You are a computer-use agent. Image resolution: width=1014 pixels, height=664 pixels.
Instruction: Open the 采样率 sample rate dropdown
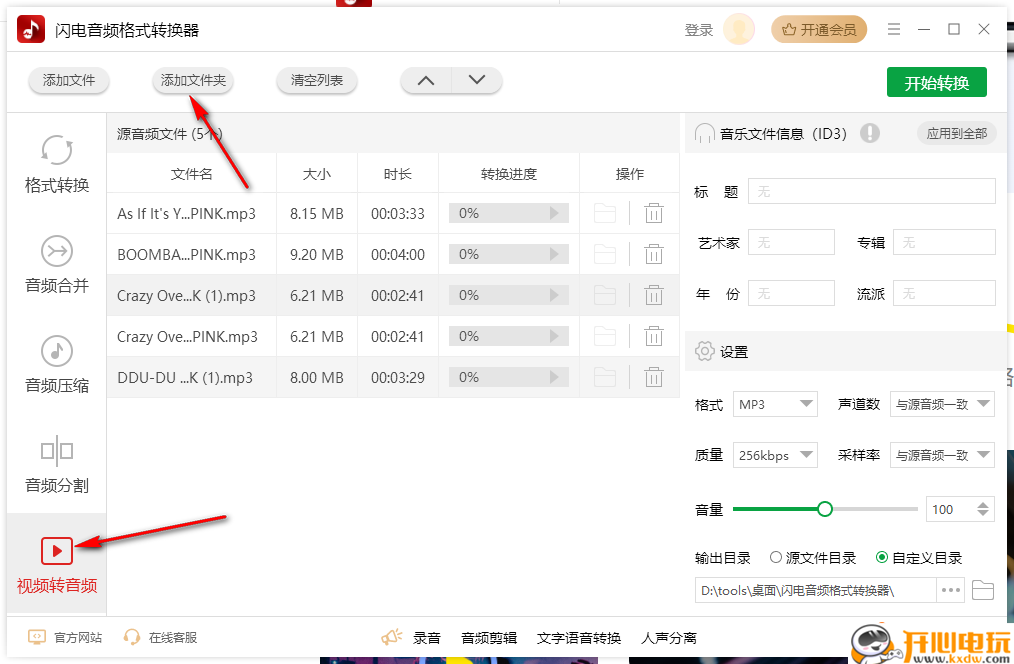coord(942,455)
